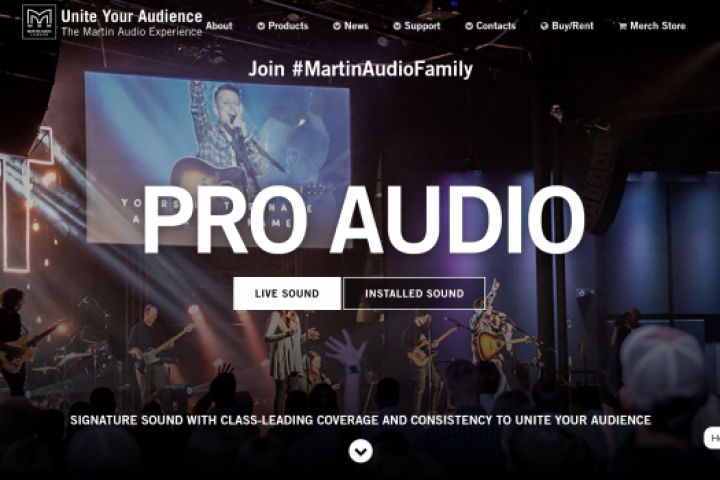Expand the Products menu
Image resolution: width=720 pixels, height=480 pixels.
click(x=283, y=26)
